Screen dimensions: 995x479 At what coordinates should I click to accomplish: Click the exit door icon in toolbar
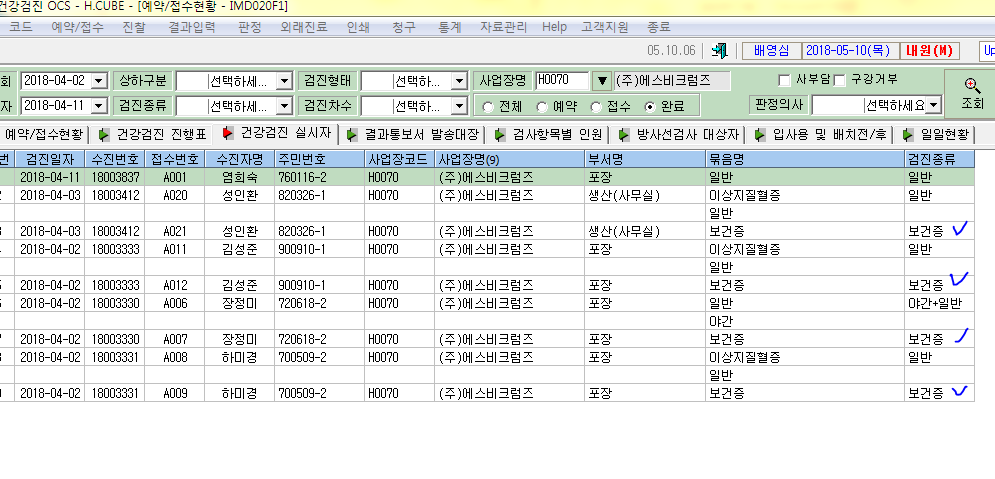coord(720,51)
